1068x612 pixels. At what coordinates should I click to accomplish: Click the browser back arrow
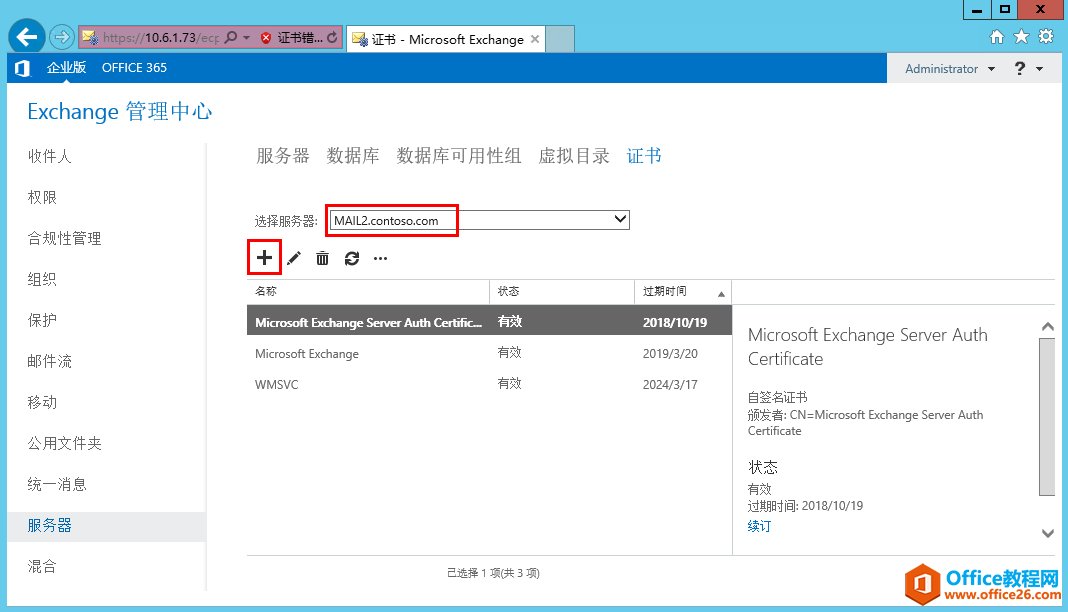tap(25, 36)
